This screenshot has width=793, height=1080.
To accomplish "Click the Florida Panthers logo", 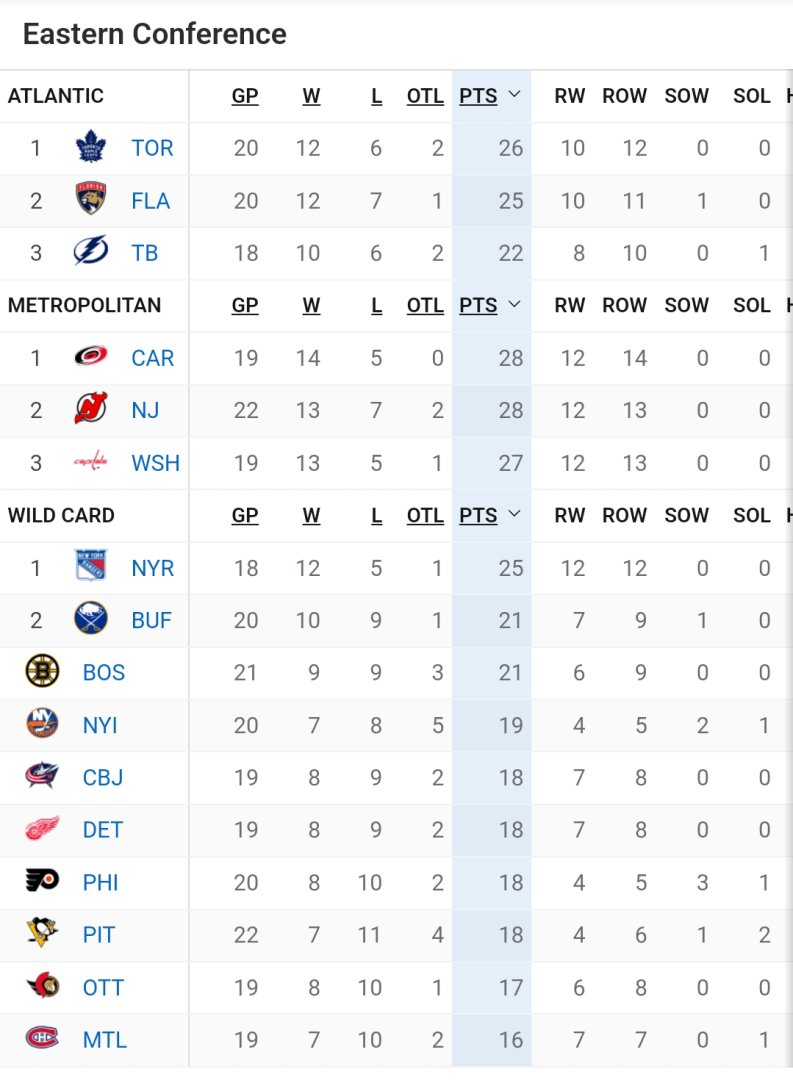I will tap(91, 200).
